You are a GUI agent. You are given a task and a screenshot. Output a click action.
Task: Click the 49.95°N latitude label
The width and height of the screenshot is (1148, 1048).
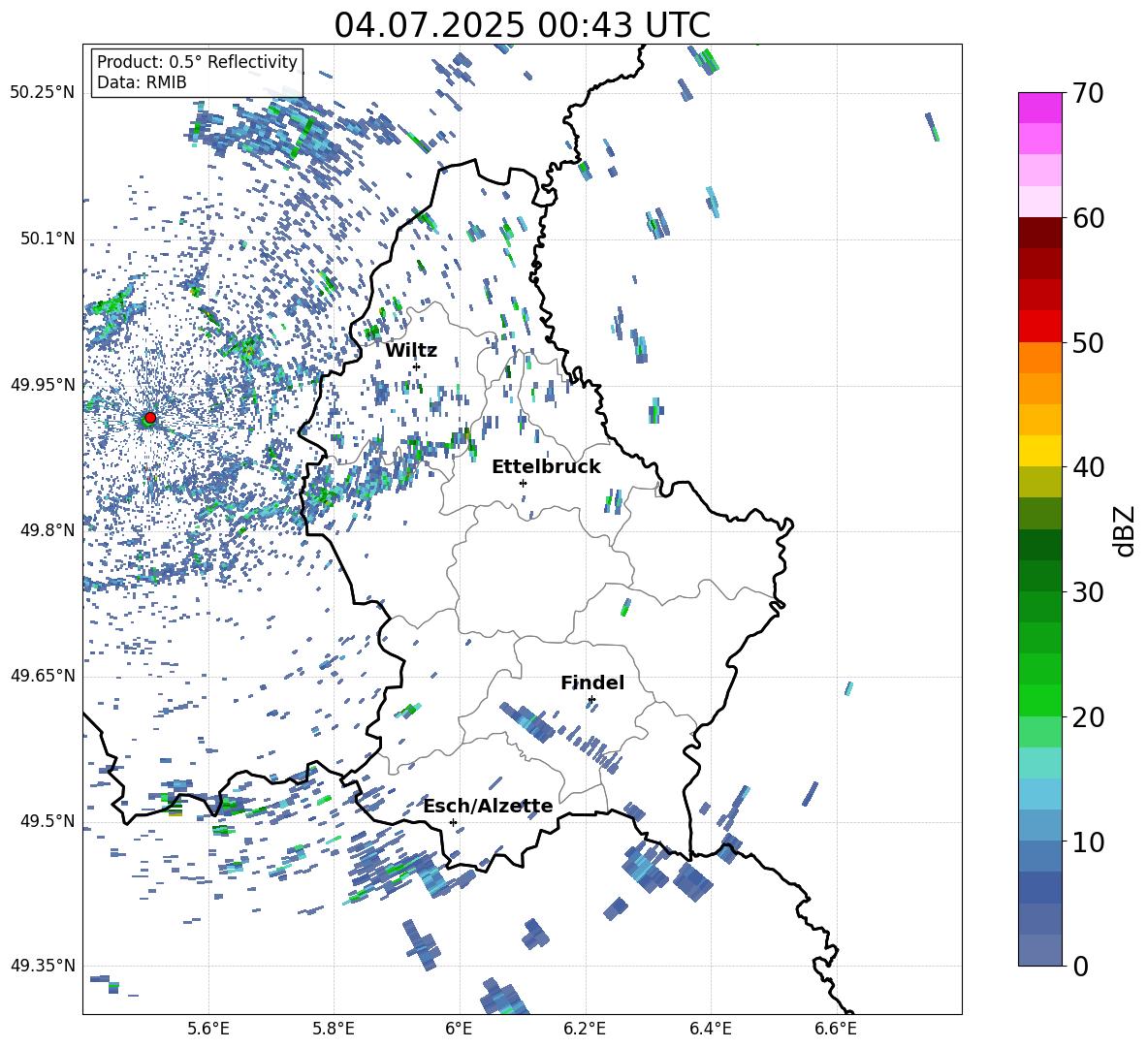(43, 384)
